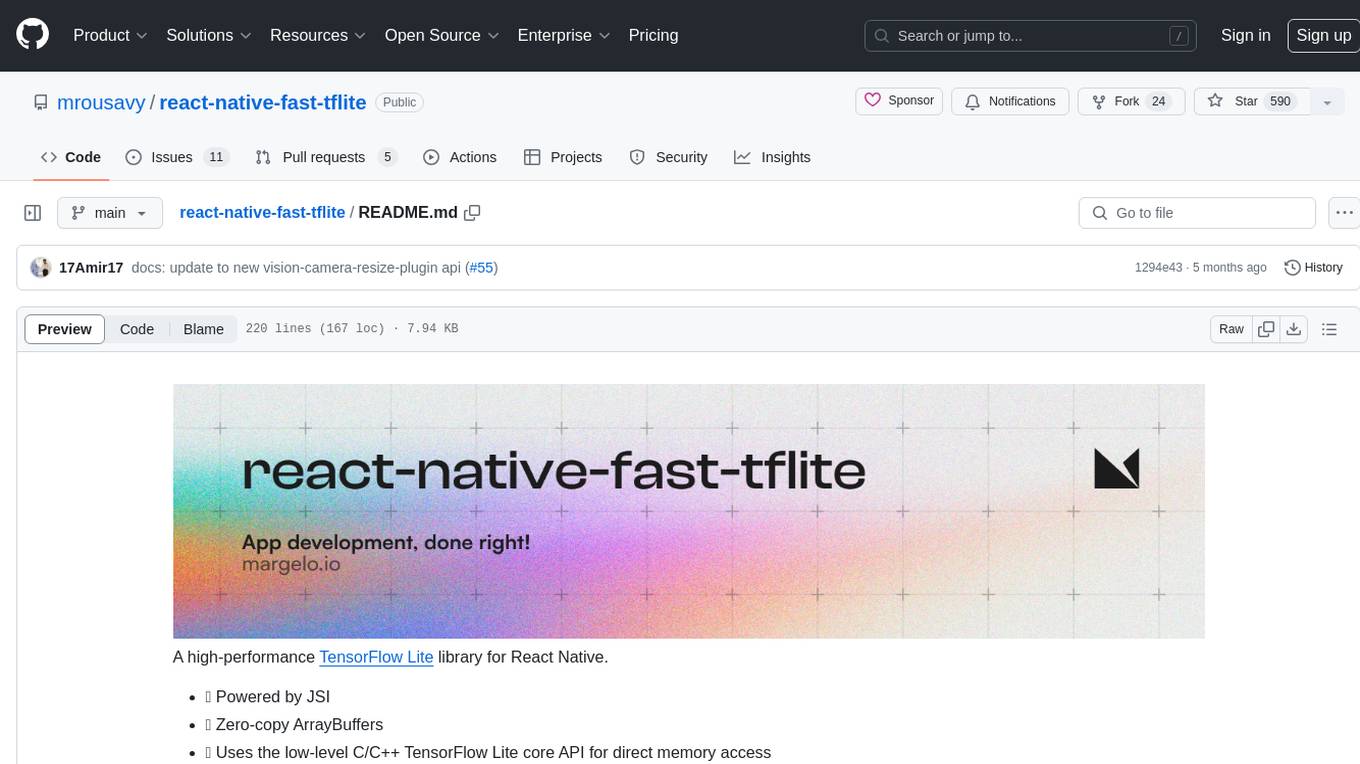
Task: Open pull request #55 link
Action: (481, 268)
